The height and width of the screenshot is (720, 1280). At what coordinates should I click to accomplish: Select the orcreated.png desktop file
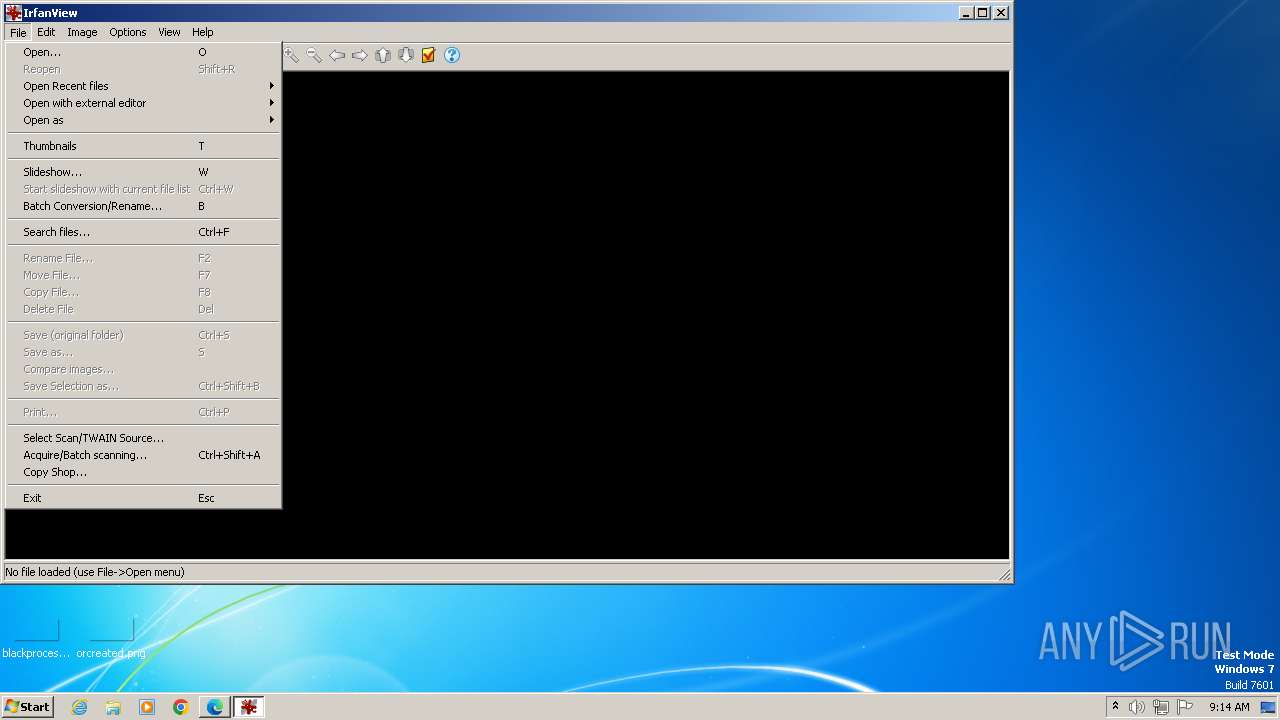(x=111, y=639)
